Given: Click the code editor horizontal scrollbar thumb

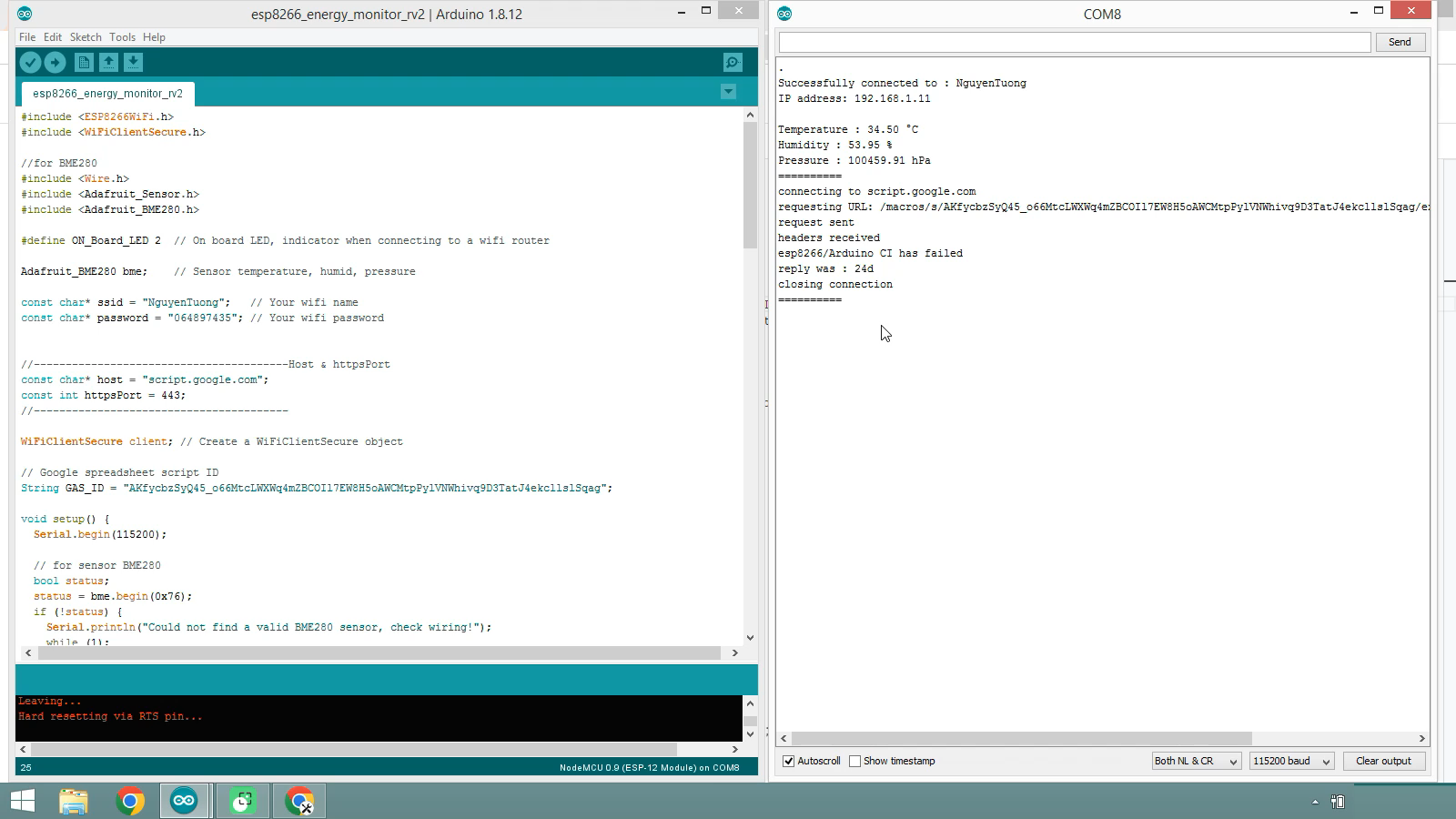Looking at the screenshot, I should point(378,652).
